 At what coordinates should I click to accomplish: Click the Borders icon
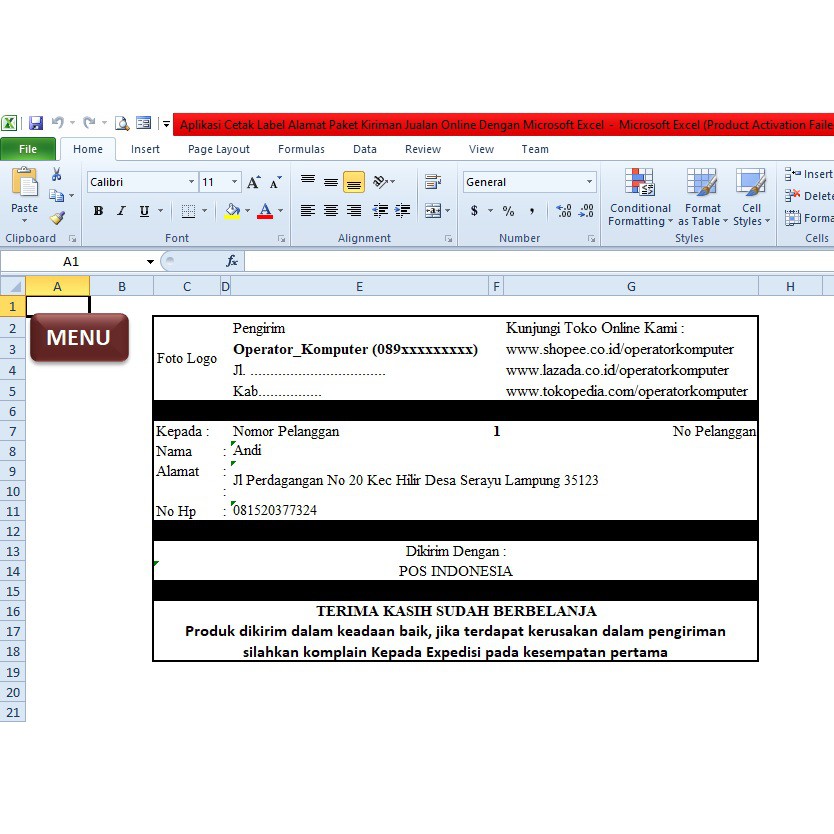pos(188,211)
